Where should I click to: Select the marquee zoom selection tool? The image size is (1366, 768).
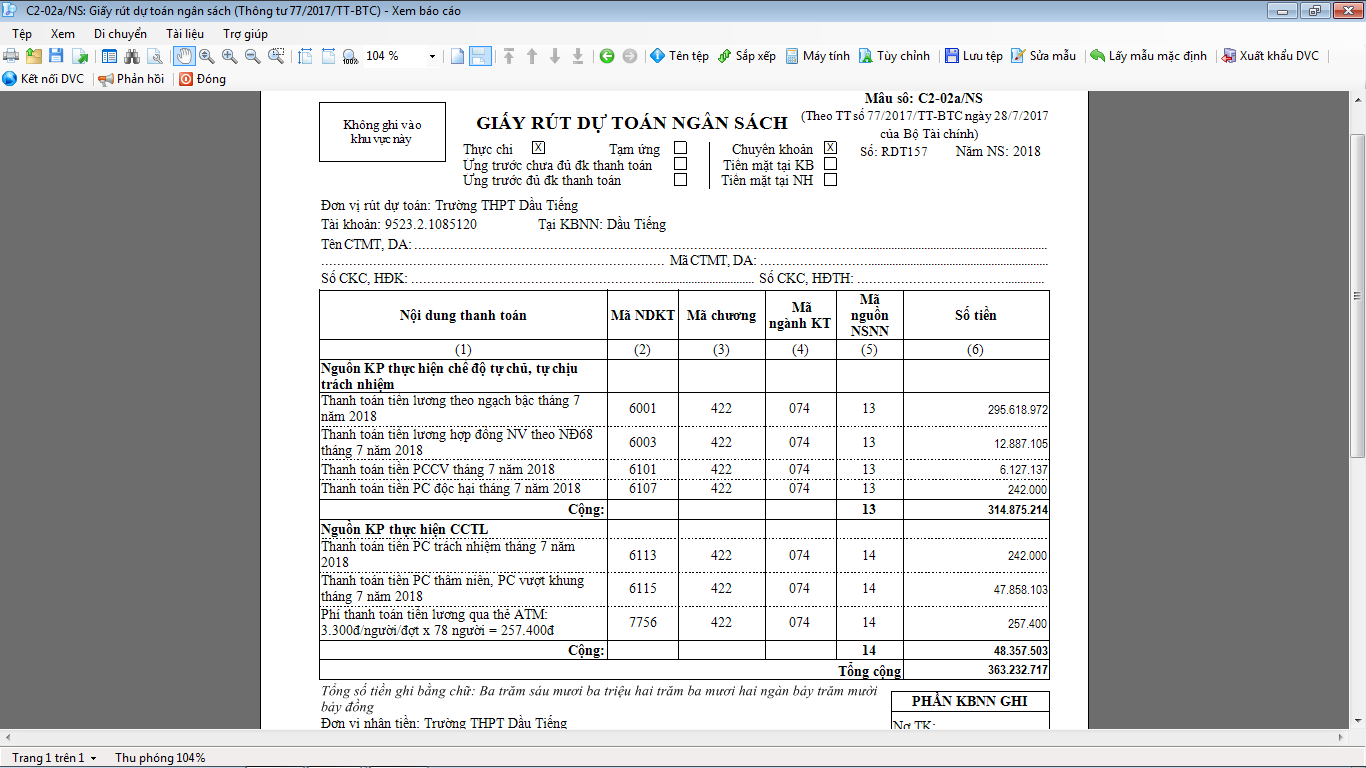[276, 56]
